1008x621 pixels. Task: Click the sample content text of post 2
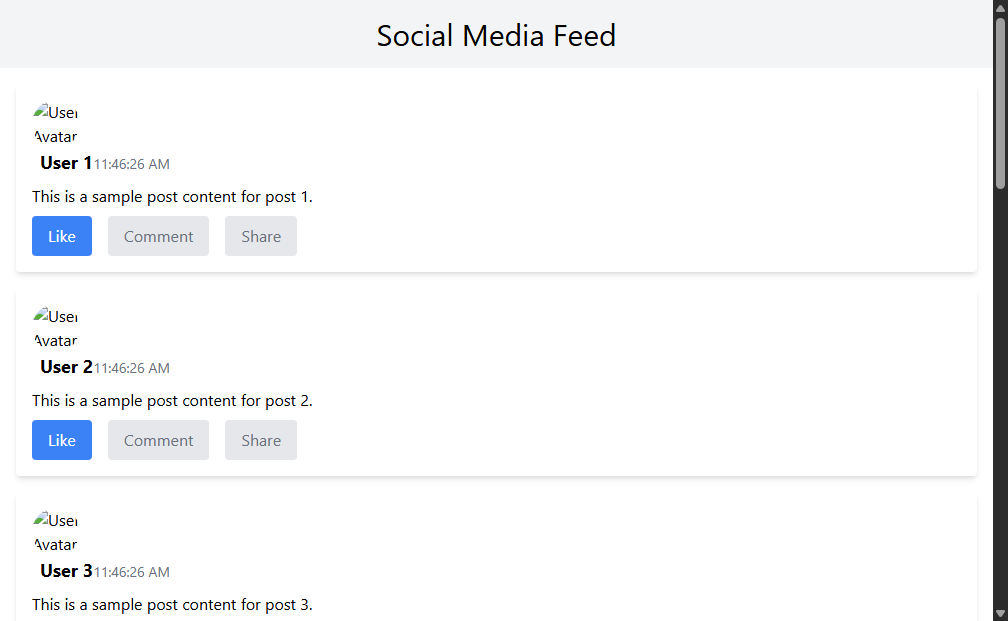tap(172, 400)
